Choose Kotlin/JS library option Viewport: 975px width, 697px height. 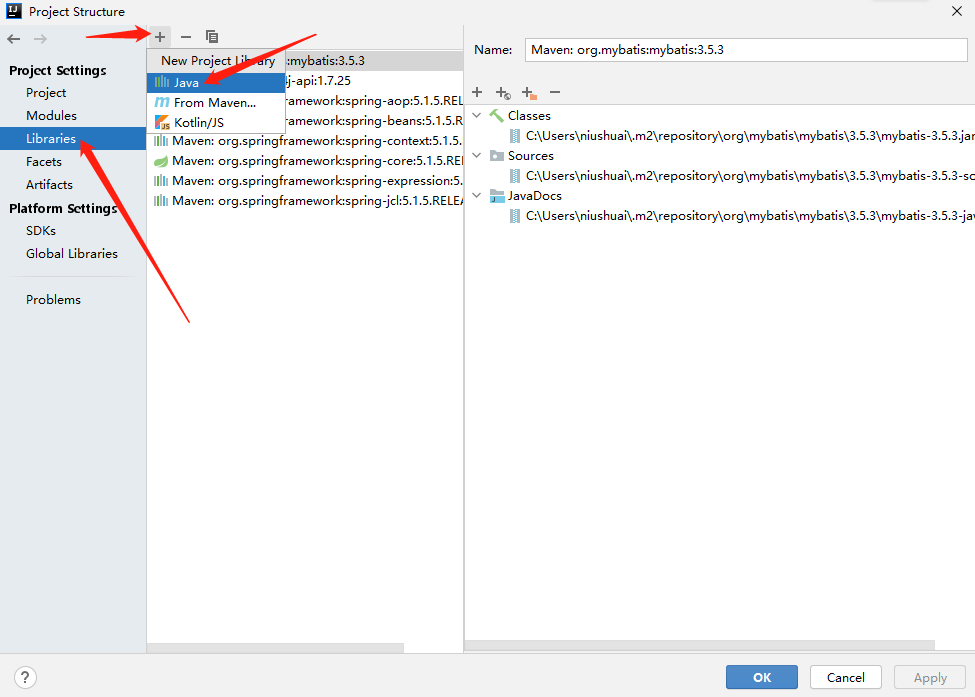coord(216,122)
